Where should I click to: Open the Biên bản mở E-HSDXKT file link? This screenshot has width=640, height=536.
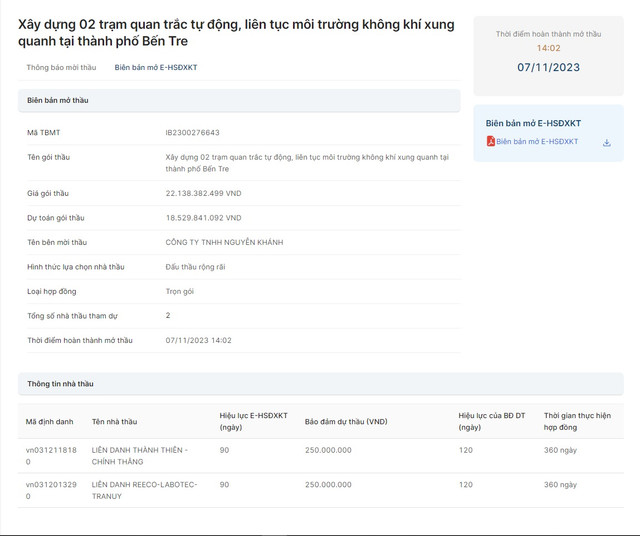[x=537, y=142]
